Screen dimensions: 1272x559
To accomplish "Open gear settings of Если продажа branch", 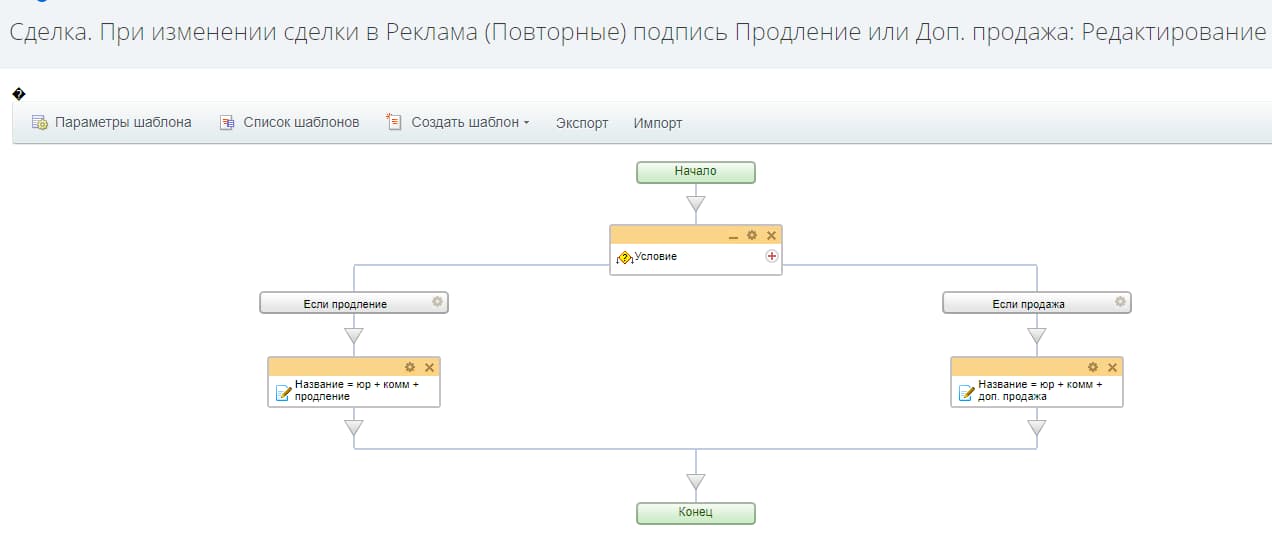I will click(x=1120, y=302).
